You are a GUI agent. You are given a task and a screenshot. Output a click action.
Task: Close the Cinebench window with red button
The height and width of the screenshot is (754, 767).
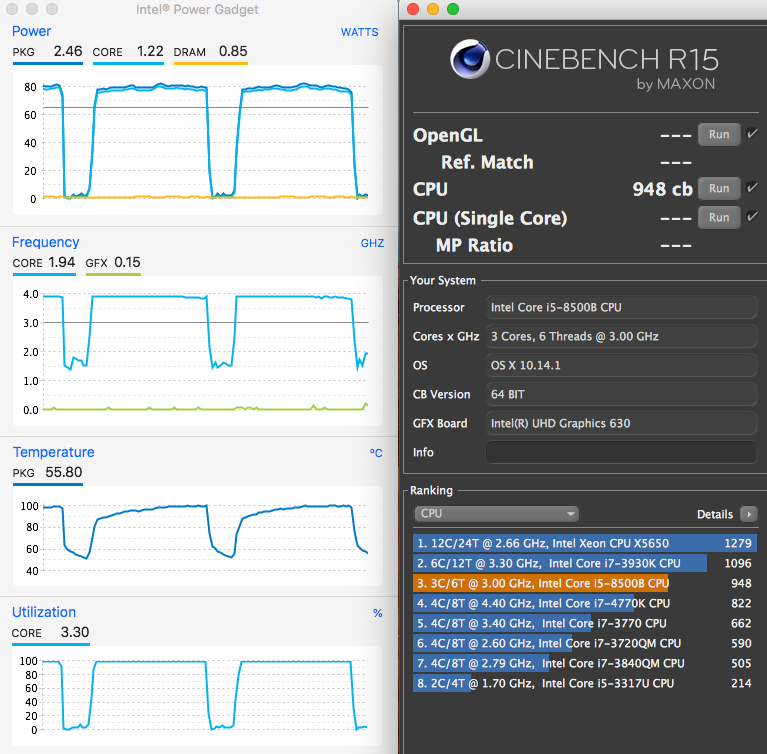[413, 9]
